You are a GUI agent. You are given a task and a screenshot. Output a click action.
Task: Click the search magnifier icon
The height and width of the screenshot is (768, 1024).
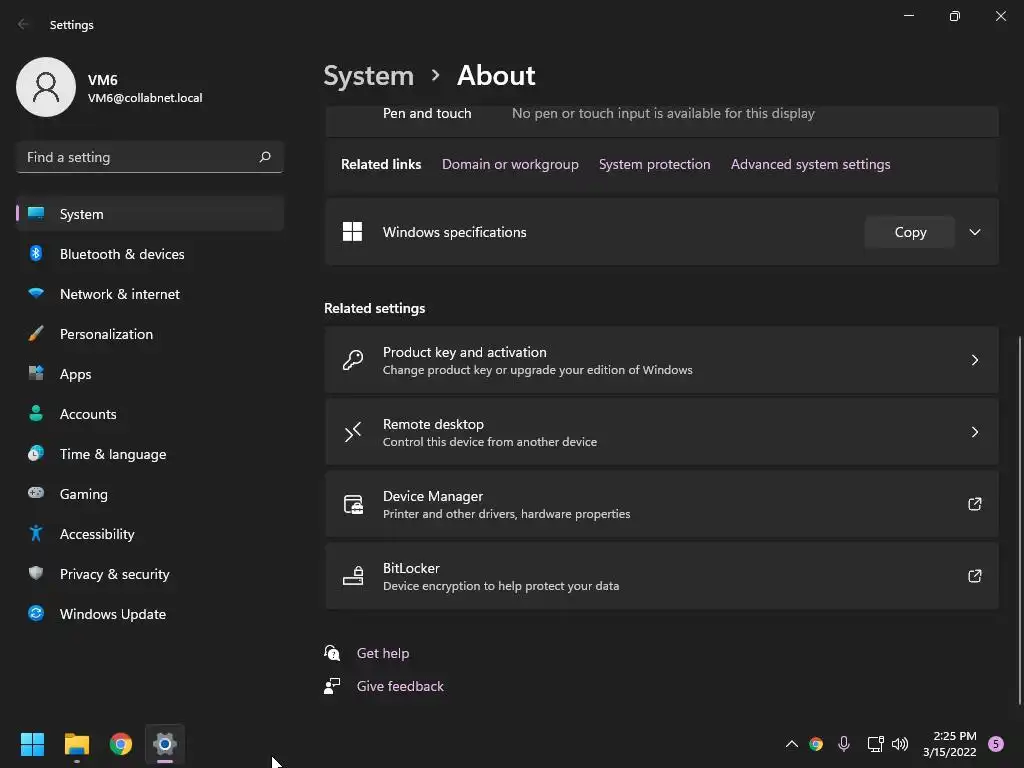tap(265, 157)
